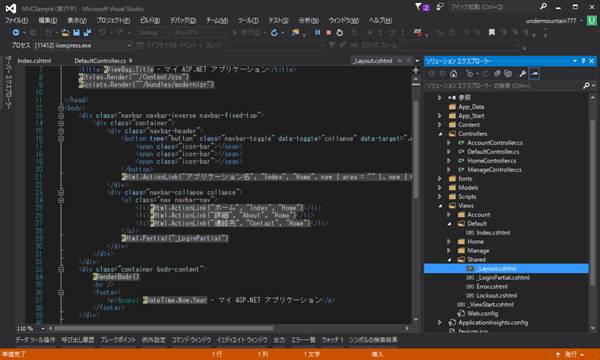Open the ヘルプ (Help) menu
The image size is (600, 360).
click(x=380, y=20)
